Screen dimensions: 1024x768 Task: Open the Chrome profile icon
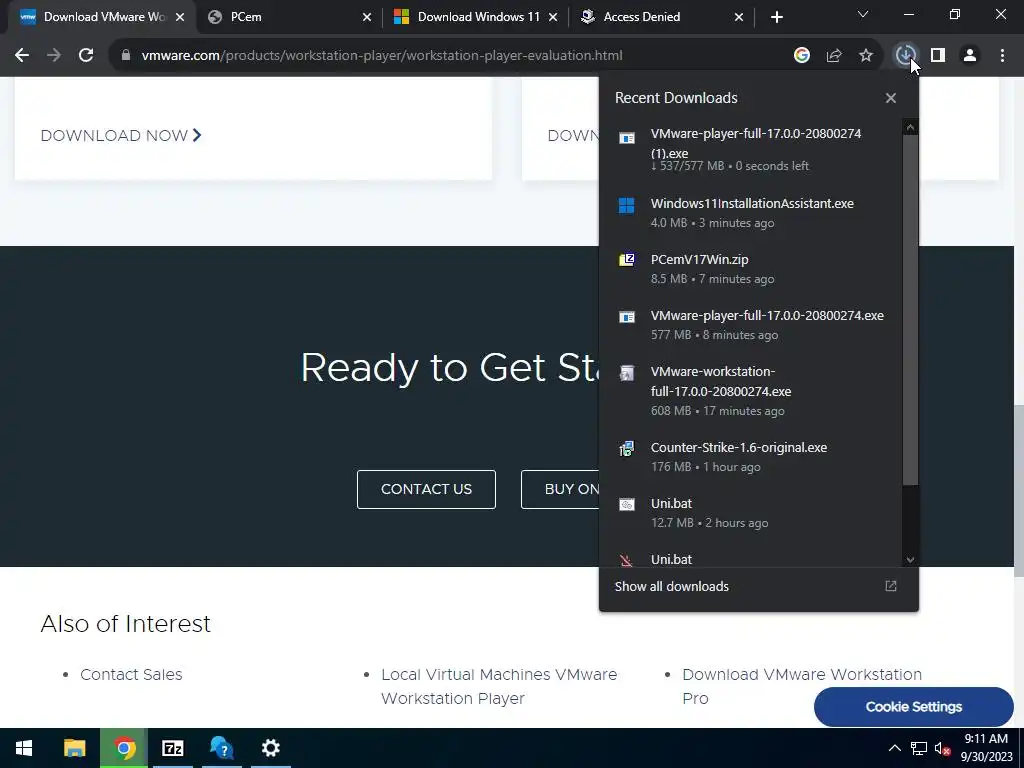click(x=970, y=56)
